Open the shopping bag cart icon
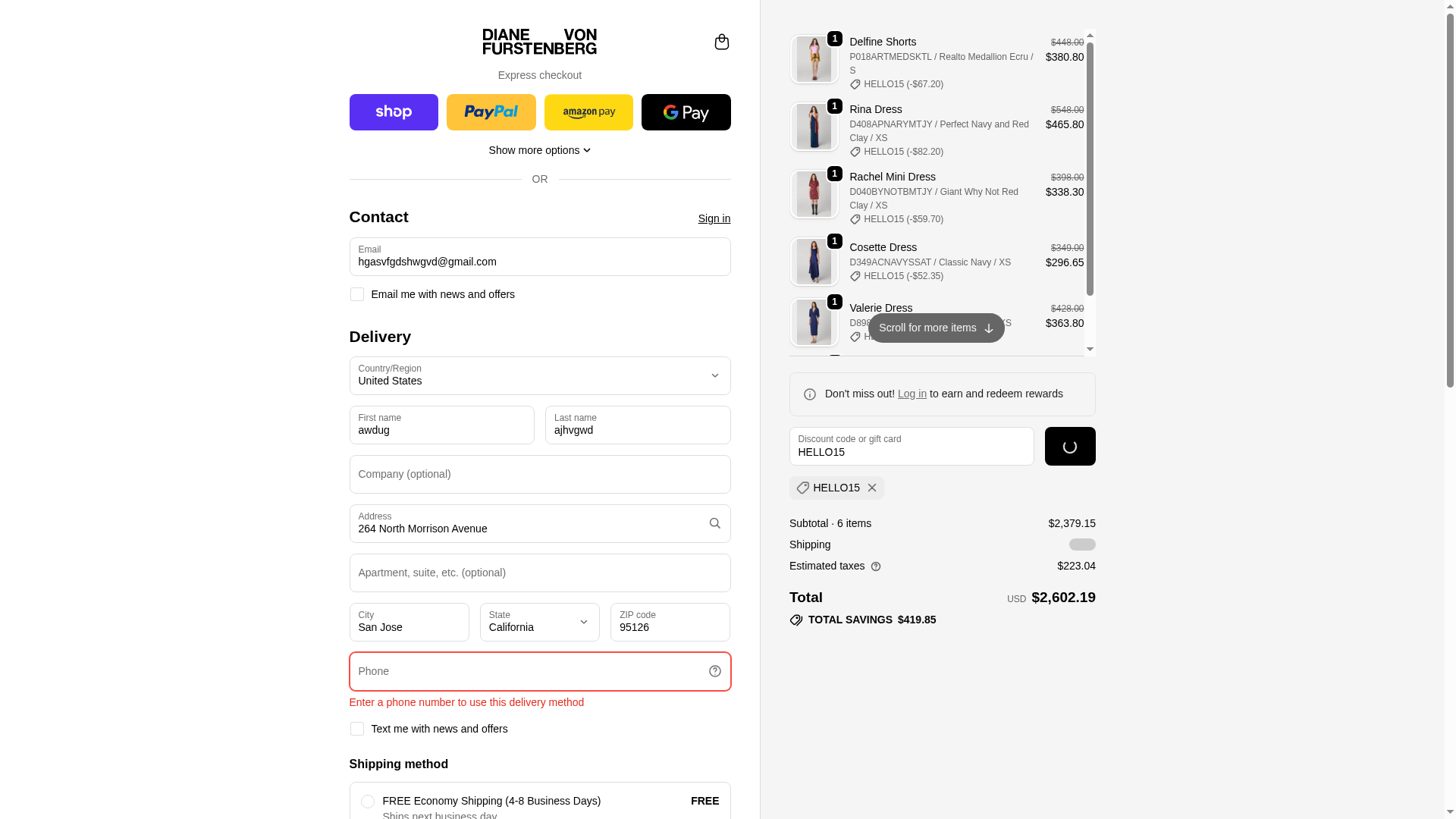Viewport: 1456px width, 819px height. [721, 42]
